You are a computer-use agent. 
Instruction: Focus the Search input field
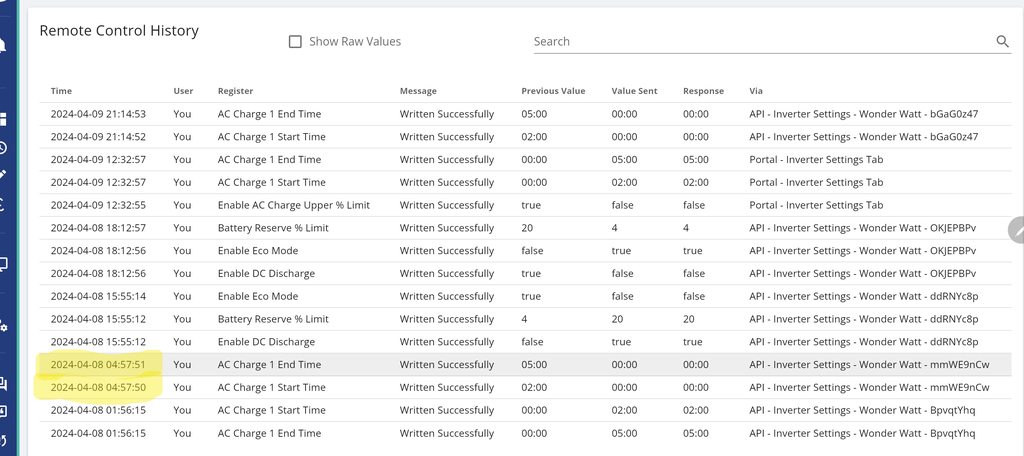pyautogui.click(x=760, y=41)
